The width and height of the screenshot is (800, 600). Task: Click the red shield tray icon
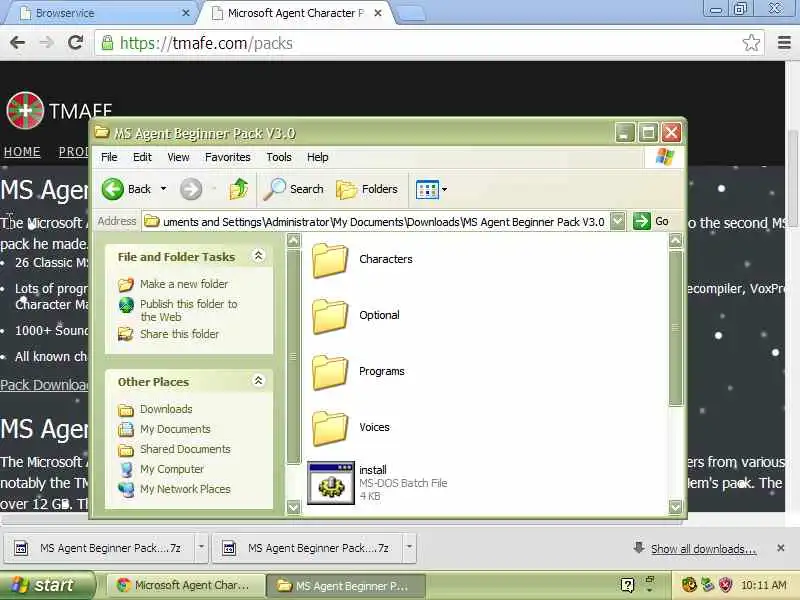[726, 585]
